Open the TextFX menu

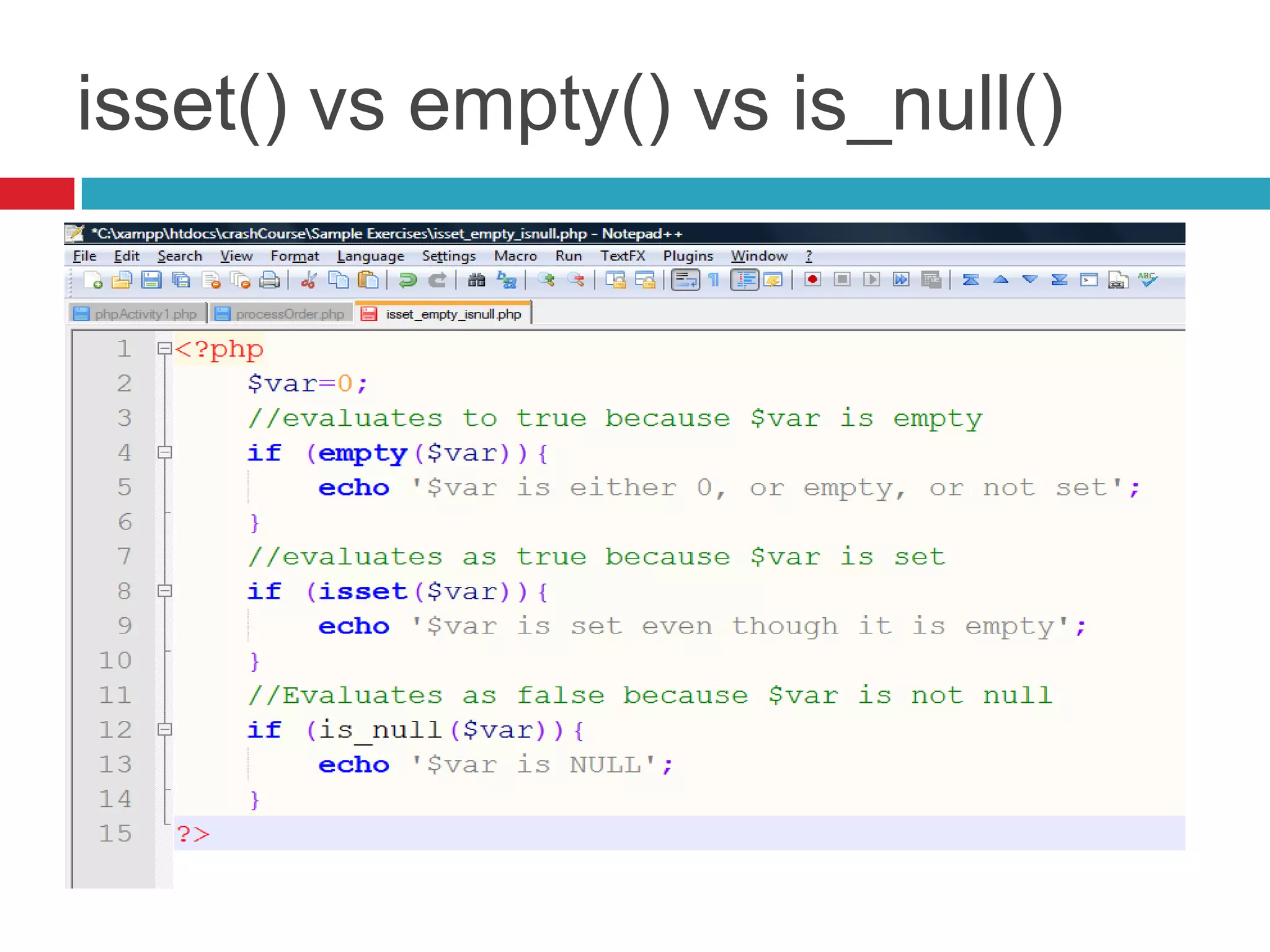pyautogui.click(x=623, y=256)
